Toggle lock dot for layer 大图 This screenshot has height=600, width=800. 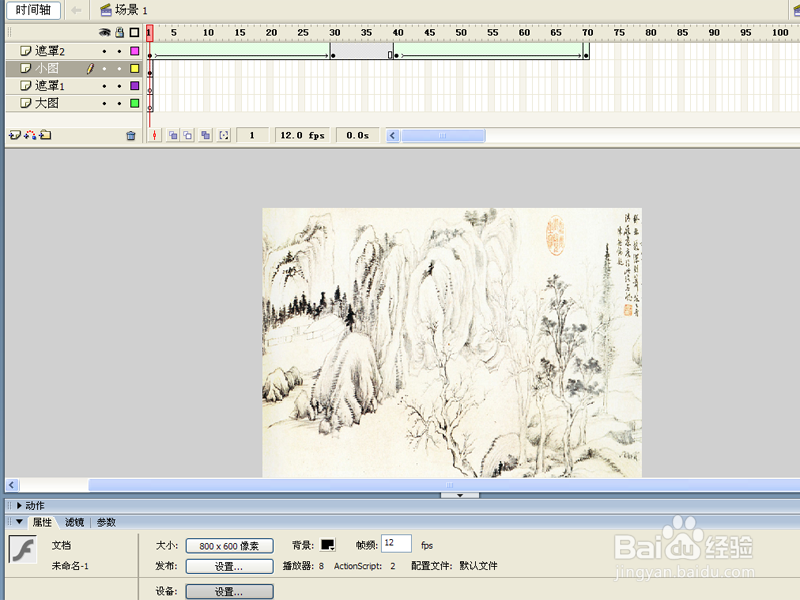(x=119, y=103)
